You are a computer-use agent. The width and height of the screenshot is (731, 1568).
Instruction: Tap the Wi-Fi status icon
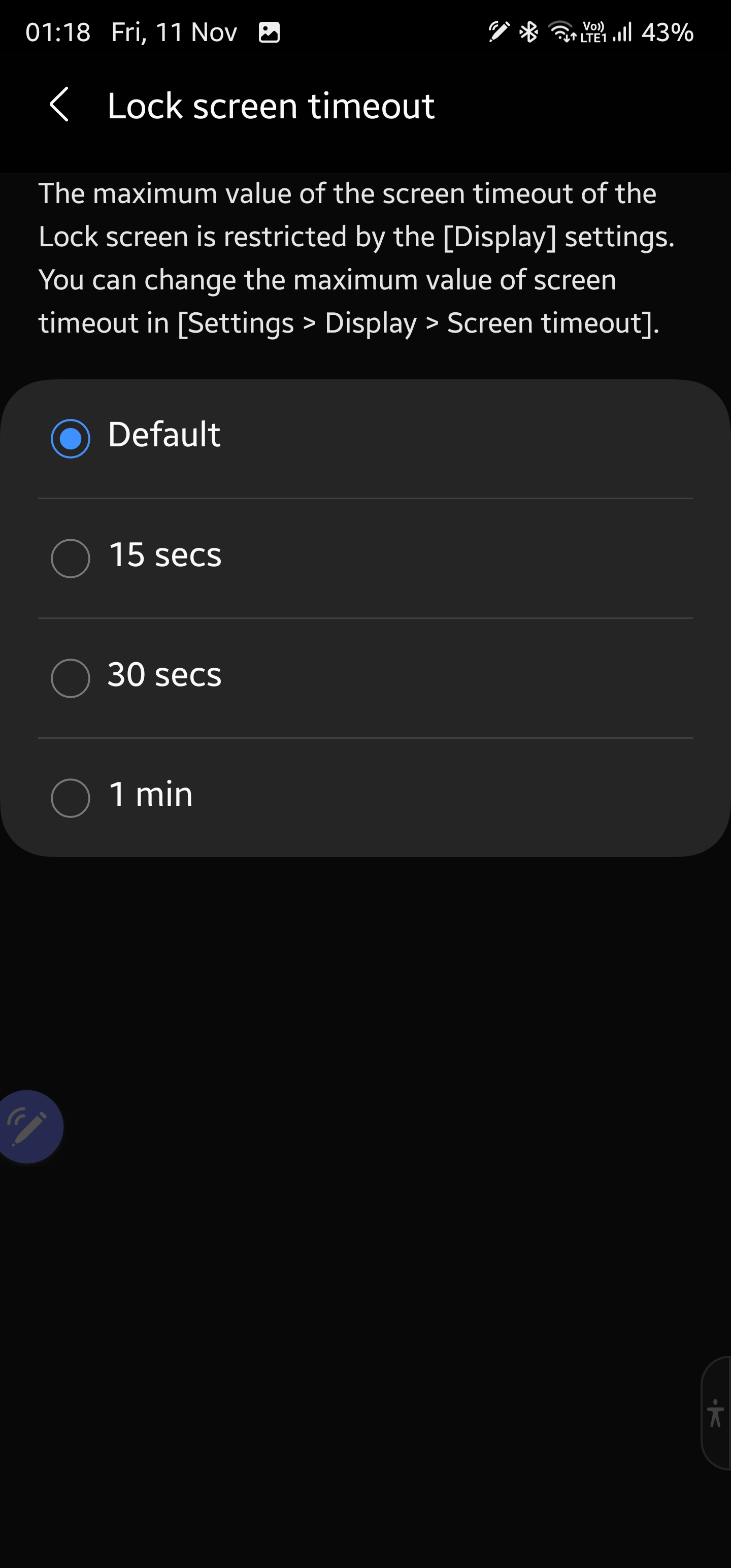pos(561,31)
